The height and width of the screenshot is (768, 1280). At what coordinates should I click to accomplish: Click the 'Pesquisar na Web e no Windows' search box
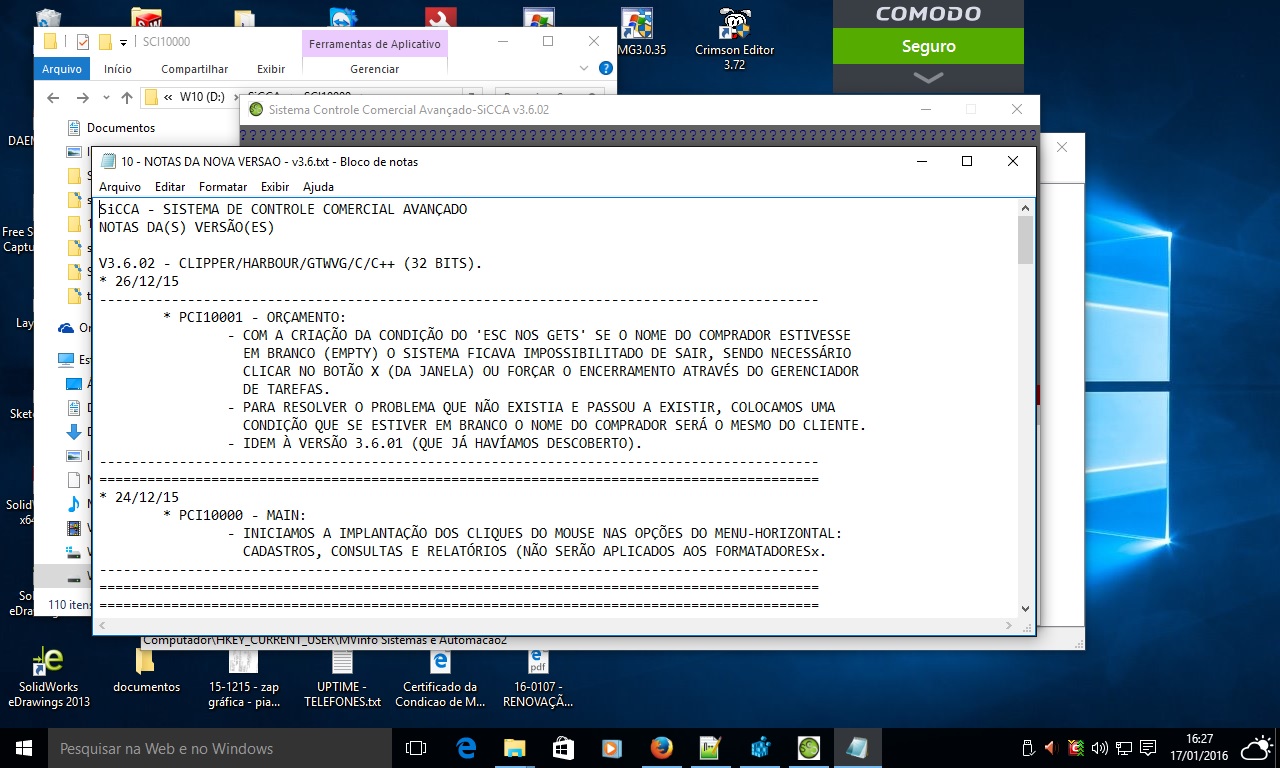[x=220, y=748]
